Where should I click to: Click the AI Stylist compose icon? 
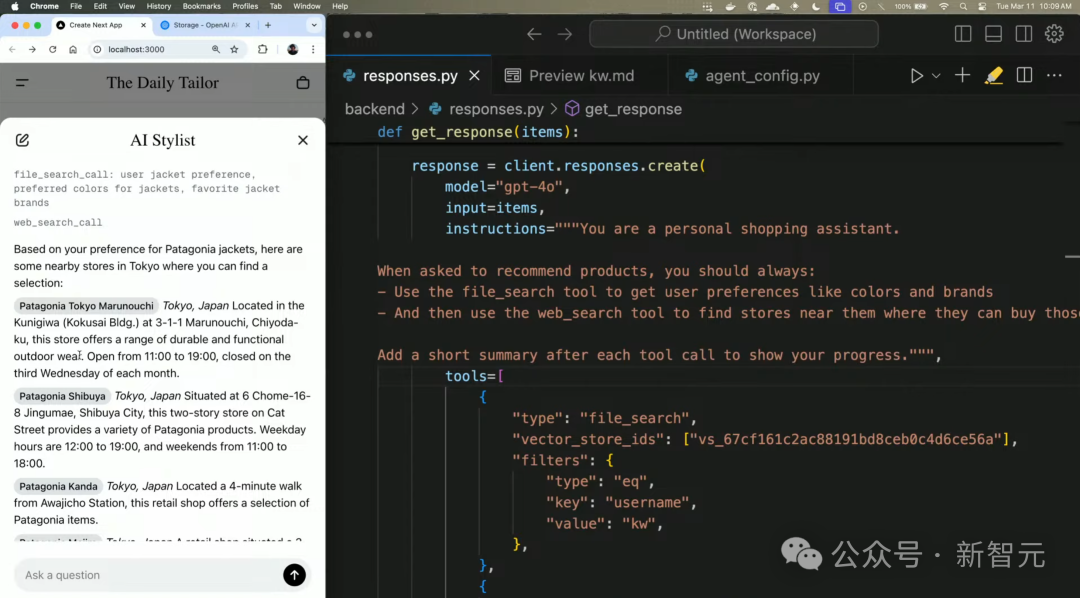(22, 140)
